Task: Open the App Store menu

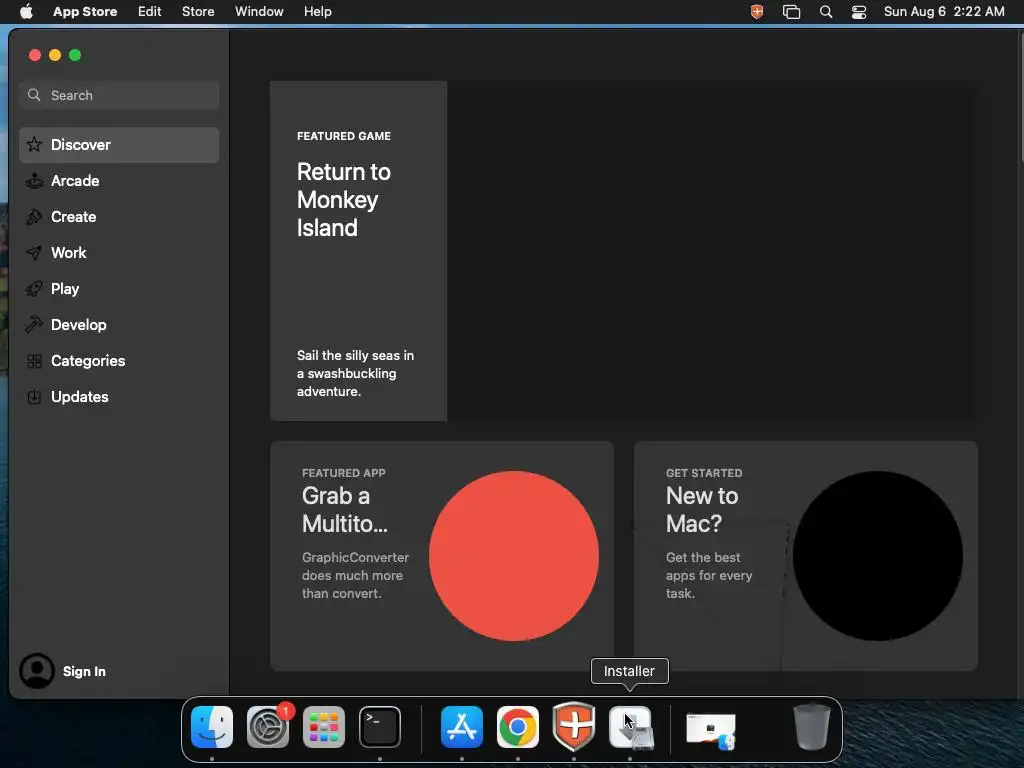Action: [85, 12]
